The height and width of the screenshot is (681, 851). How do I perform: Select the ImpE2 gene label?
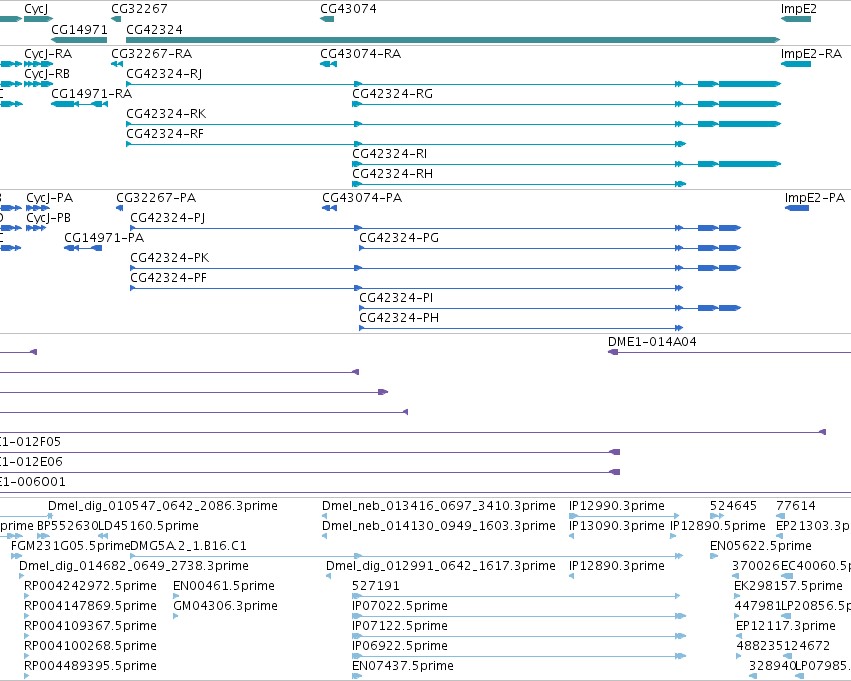[x=799, y=9]
